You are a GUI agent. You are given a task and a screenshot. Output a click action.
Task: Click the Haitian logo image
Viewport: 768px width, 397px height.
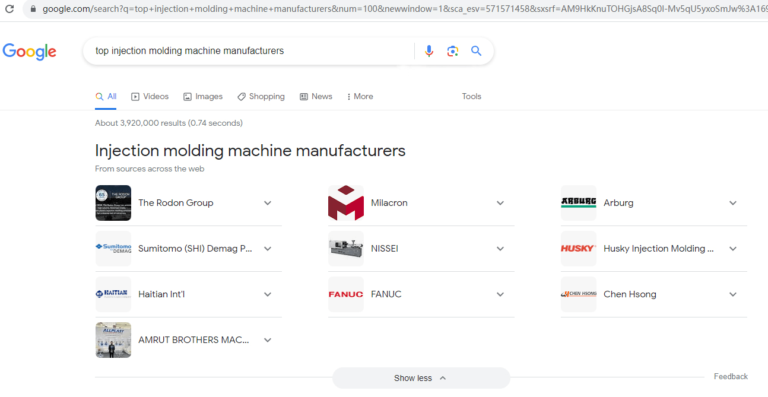pos(113,294)
